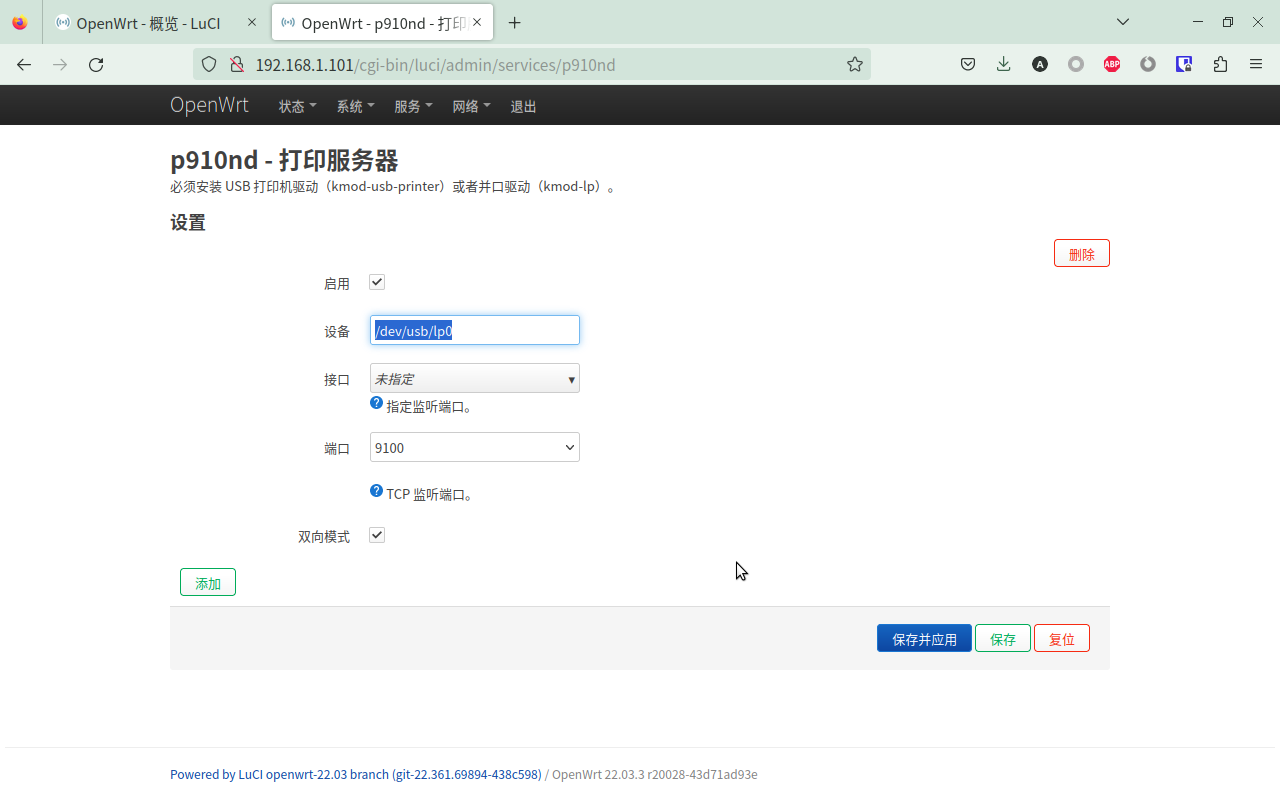The image size is (1280, 800).
Task: Select the OpenWrt - p910nd tab
Action: 381,22
